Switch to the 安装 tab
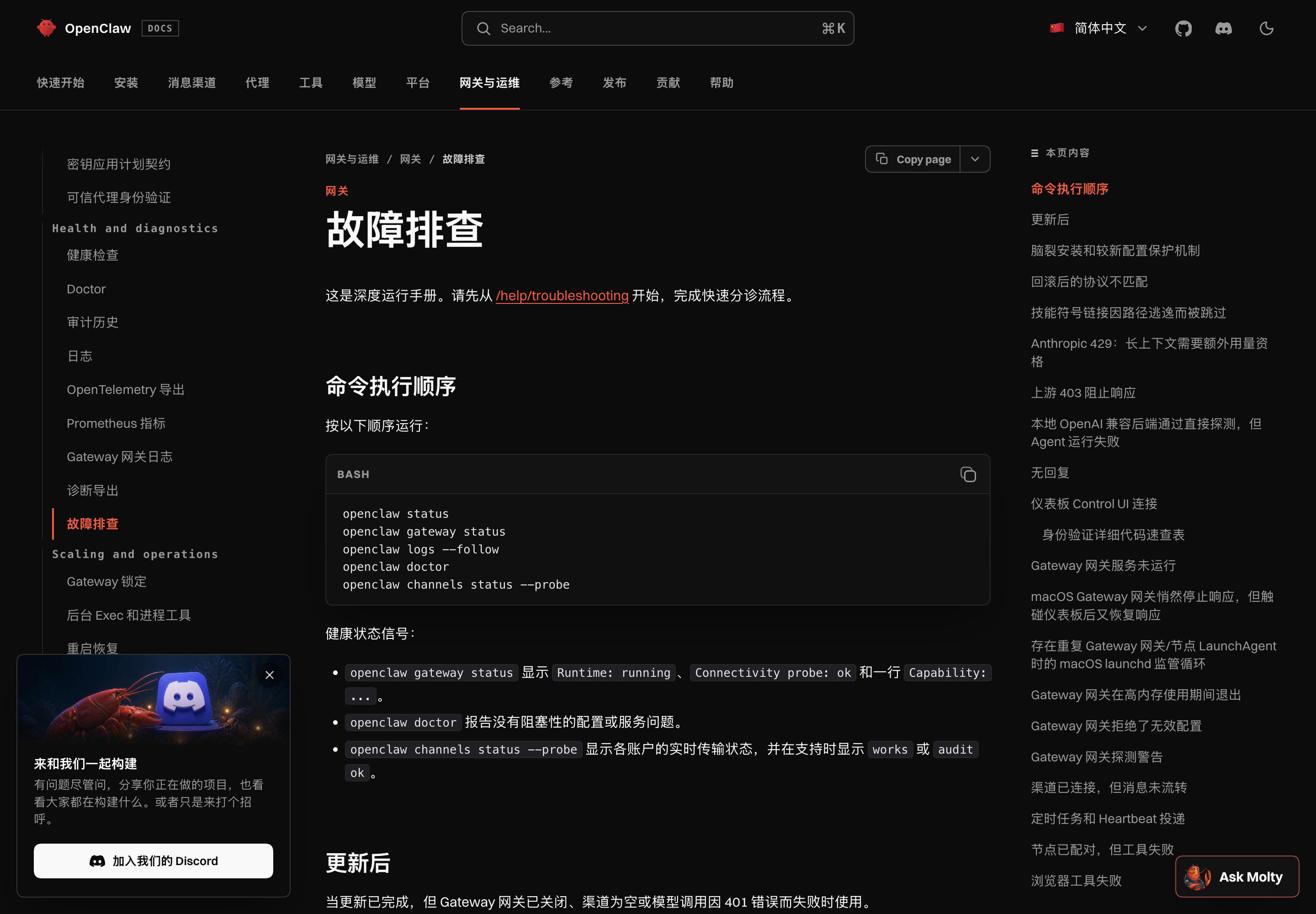1316x914 pixels. [x=126, y=83]
